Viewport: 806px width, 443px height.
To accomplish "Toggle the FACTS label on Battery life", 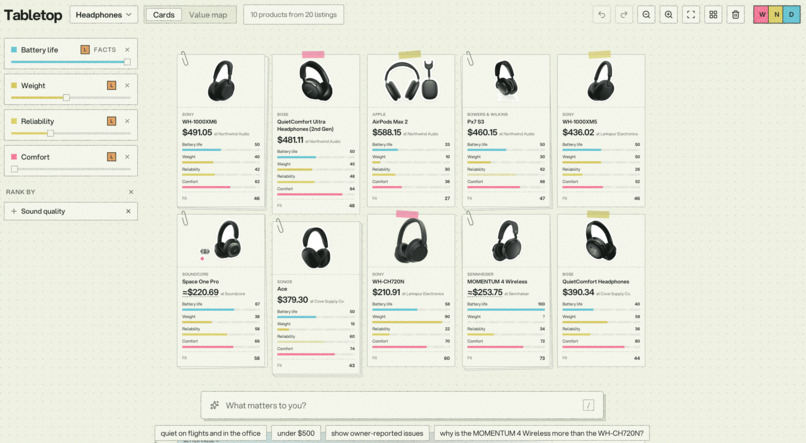I will tap(105, 50).
